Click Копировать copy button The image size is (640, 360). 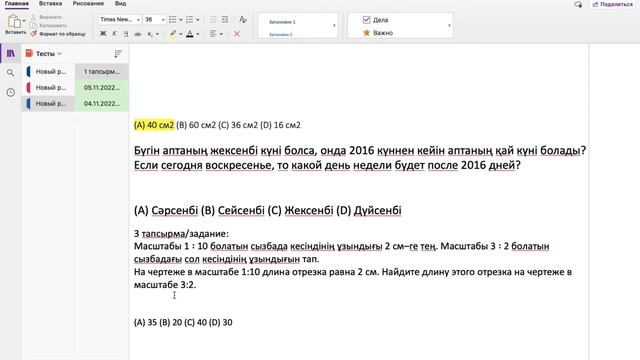tap(49, 25)
